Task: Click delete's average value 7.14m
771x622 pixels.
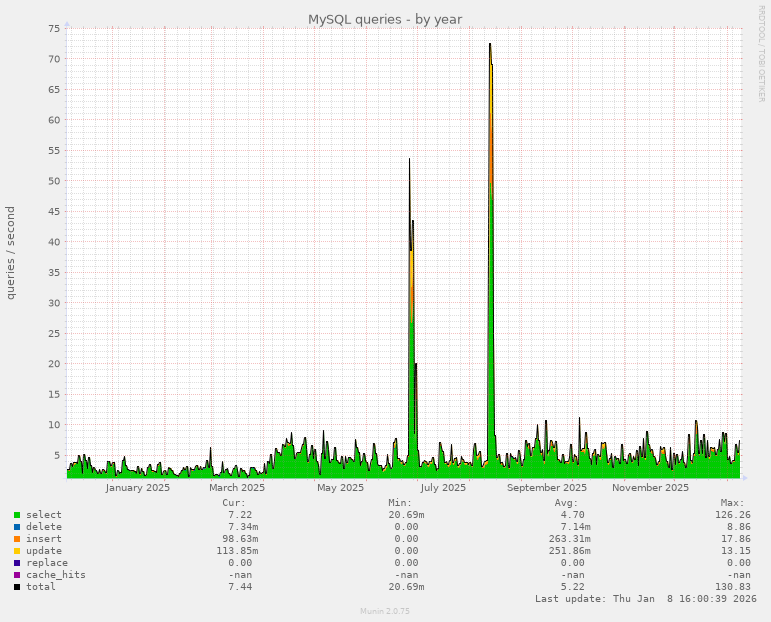Action: click(575, 527)
